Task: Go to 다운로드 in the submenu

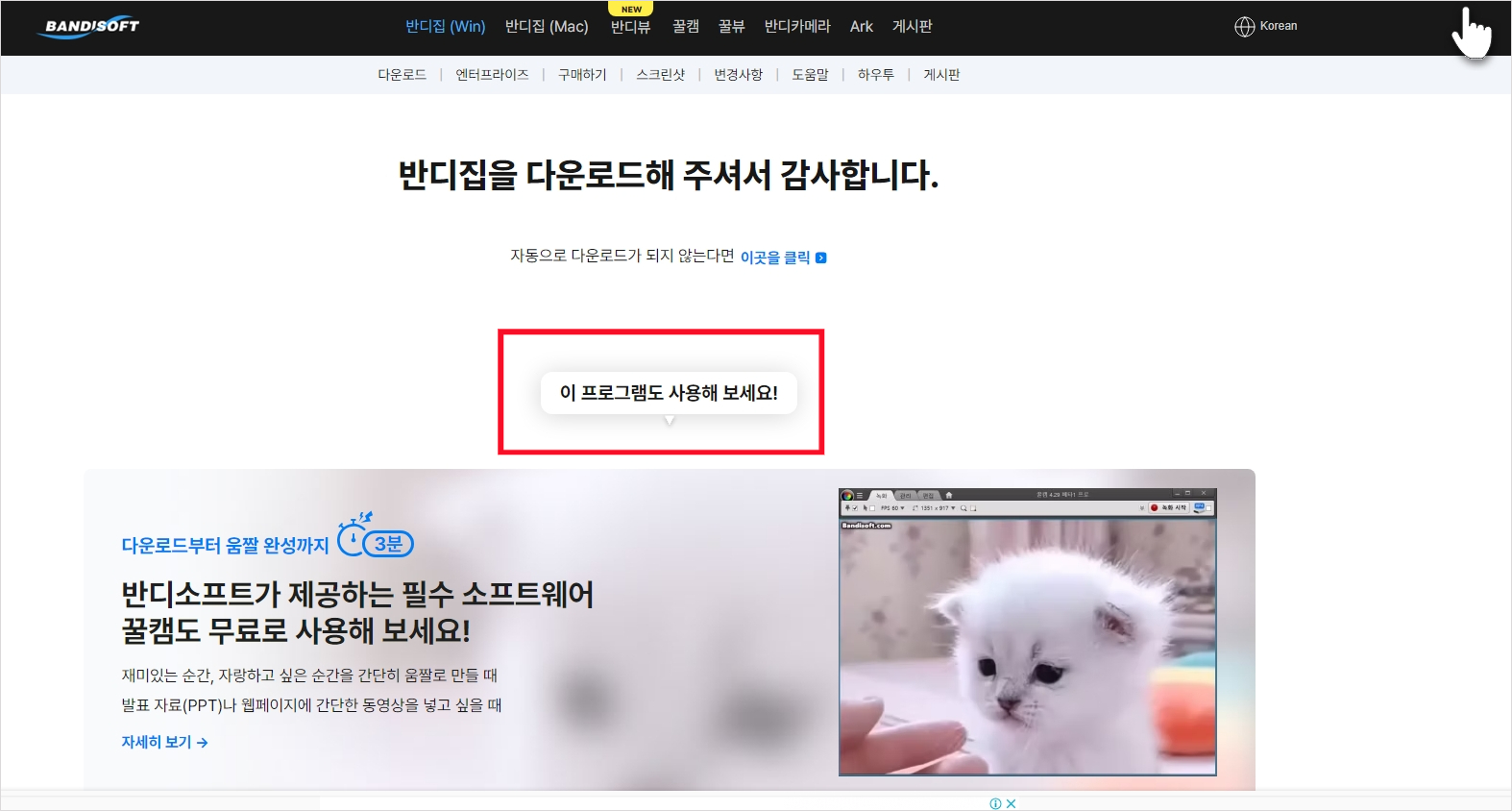Action: (x=402, y=75)
